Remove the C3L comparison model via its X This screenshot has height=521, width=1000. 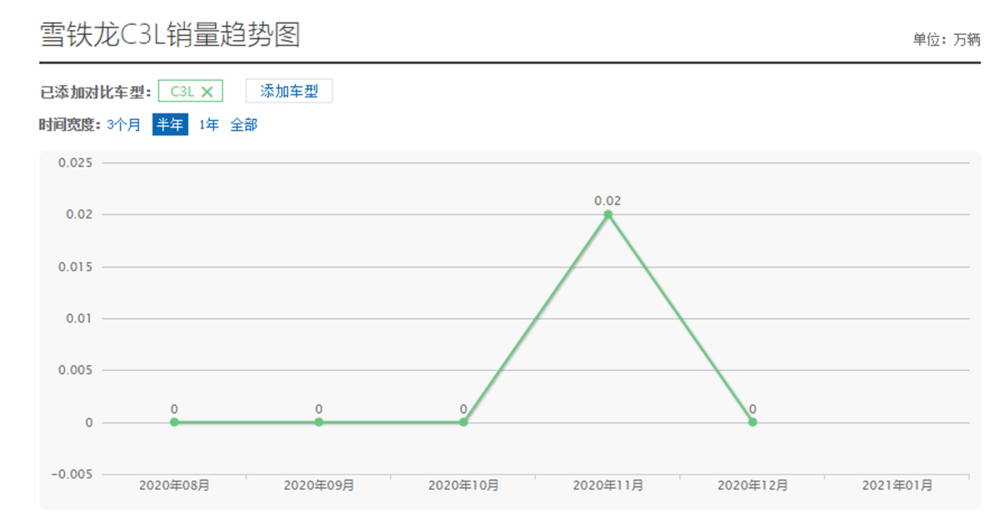[x=207, y=92]
